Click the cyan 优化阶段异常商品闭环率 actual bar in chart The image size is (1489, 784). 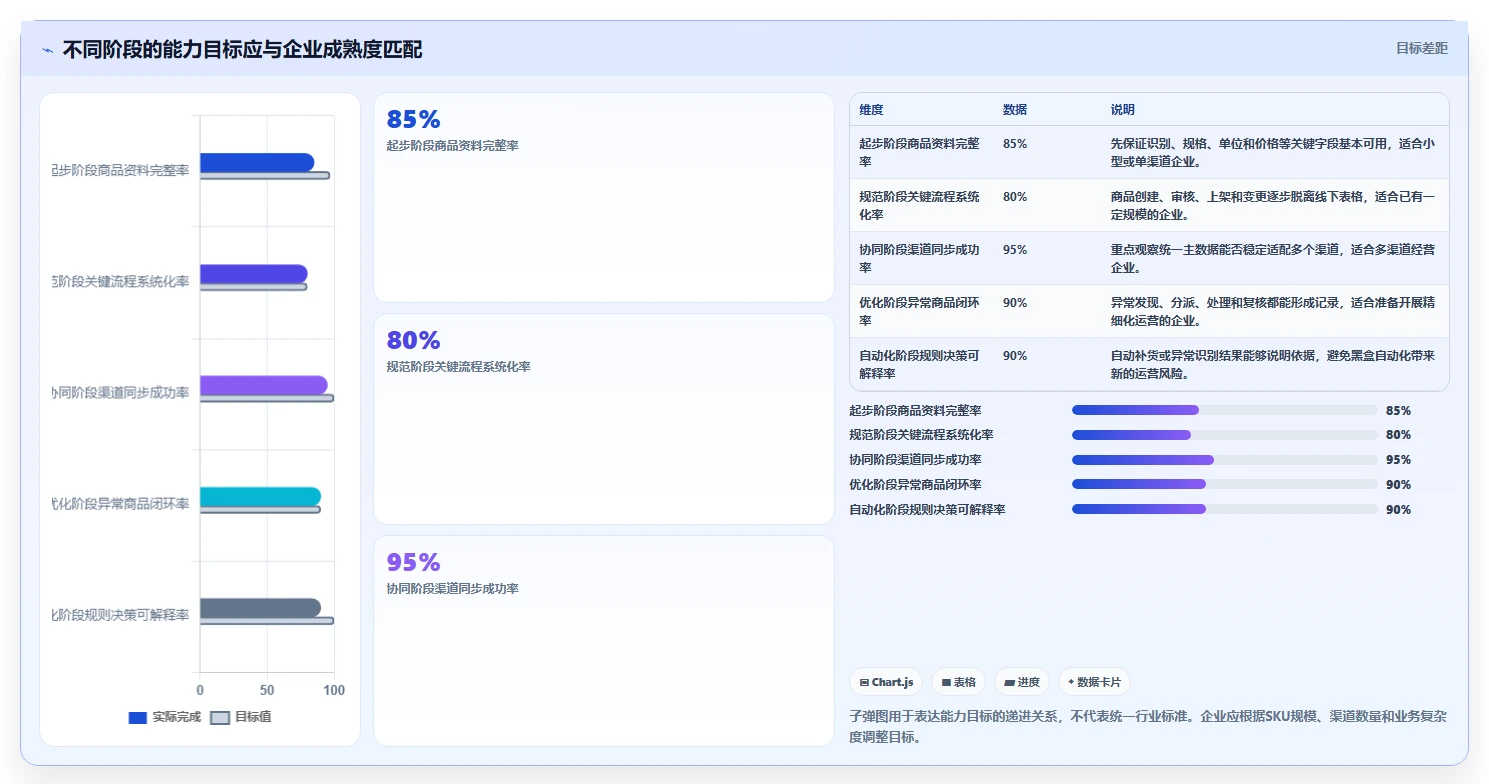260,497
